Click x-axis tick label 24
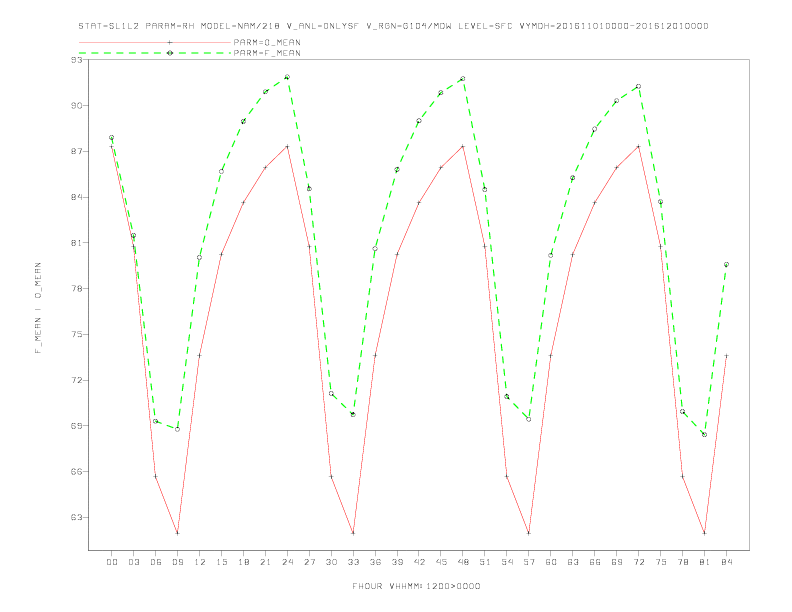Viewport: 792px width, 612px height. [x=287, y=562]
